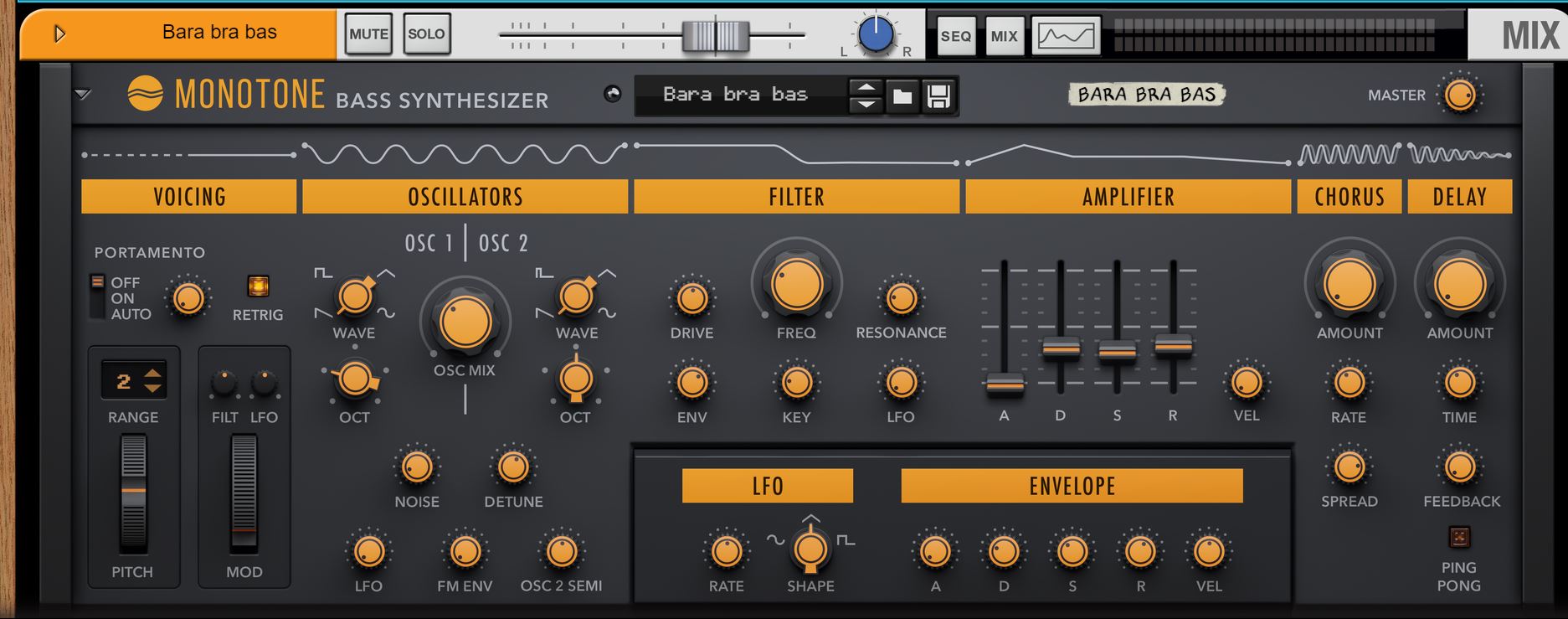
Task: Click the AMPLIFIER section header
Action: tap(1128, 197)
